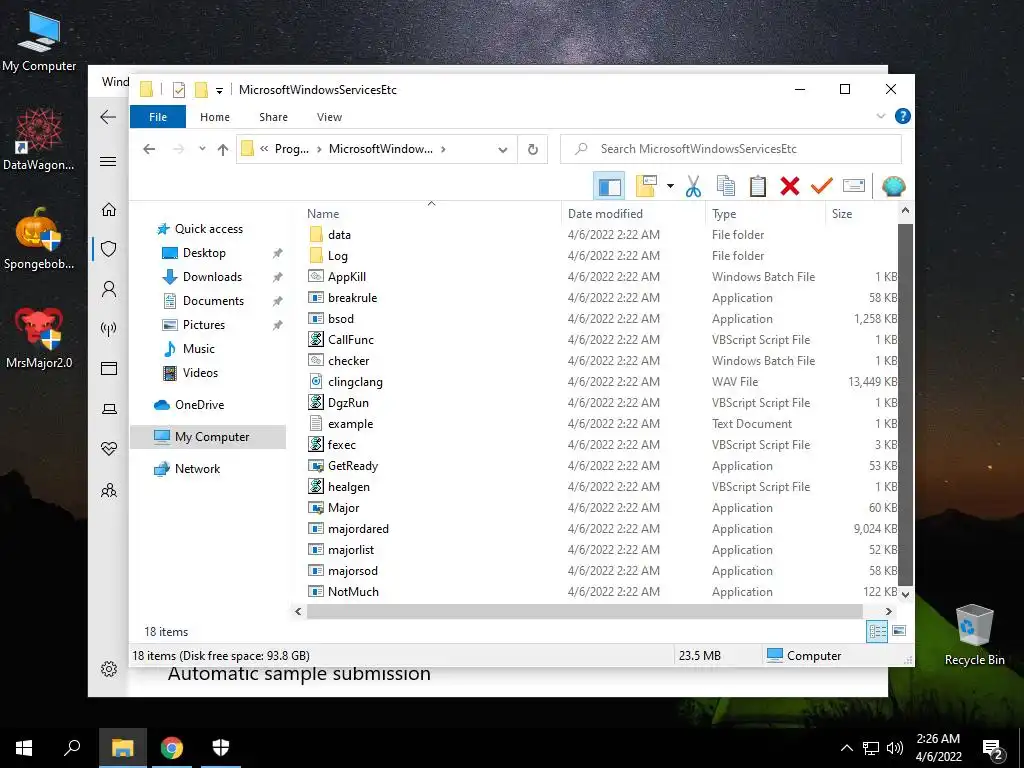Sort files by Date modified column
Image resolution: width=1024 pixels, height=768 pixels.
click(x=605, y=214)
